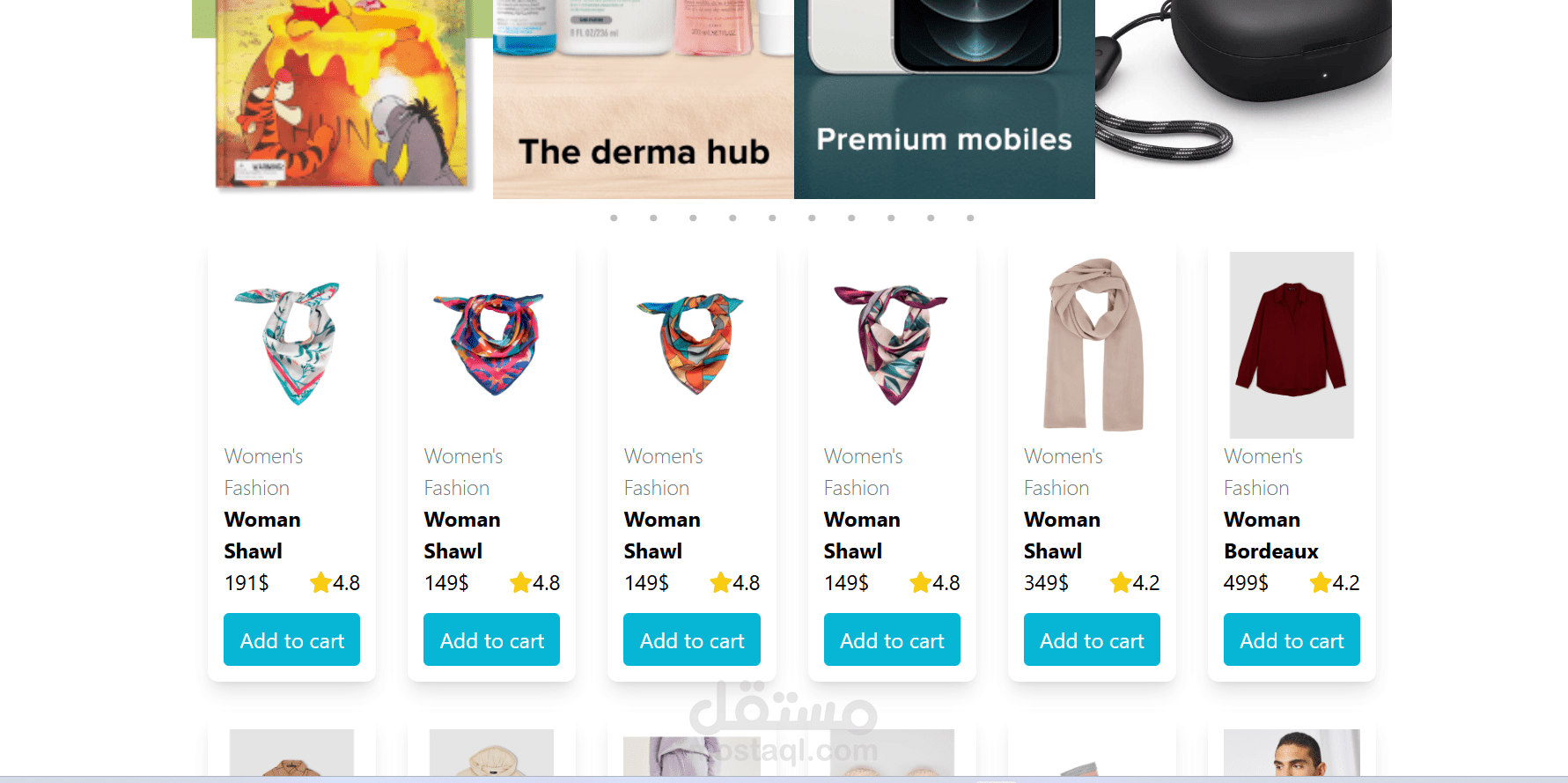Select the first carousel pagination dot
Viewport: 1568px width, 783px height.
click(614, 218)
